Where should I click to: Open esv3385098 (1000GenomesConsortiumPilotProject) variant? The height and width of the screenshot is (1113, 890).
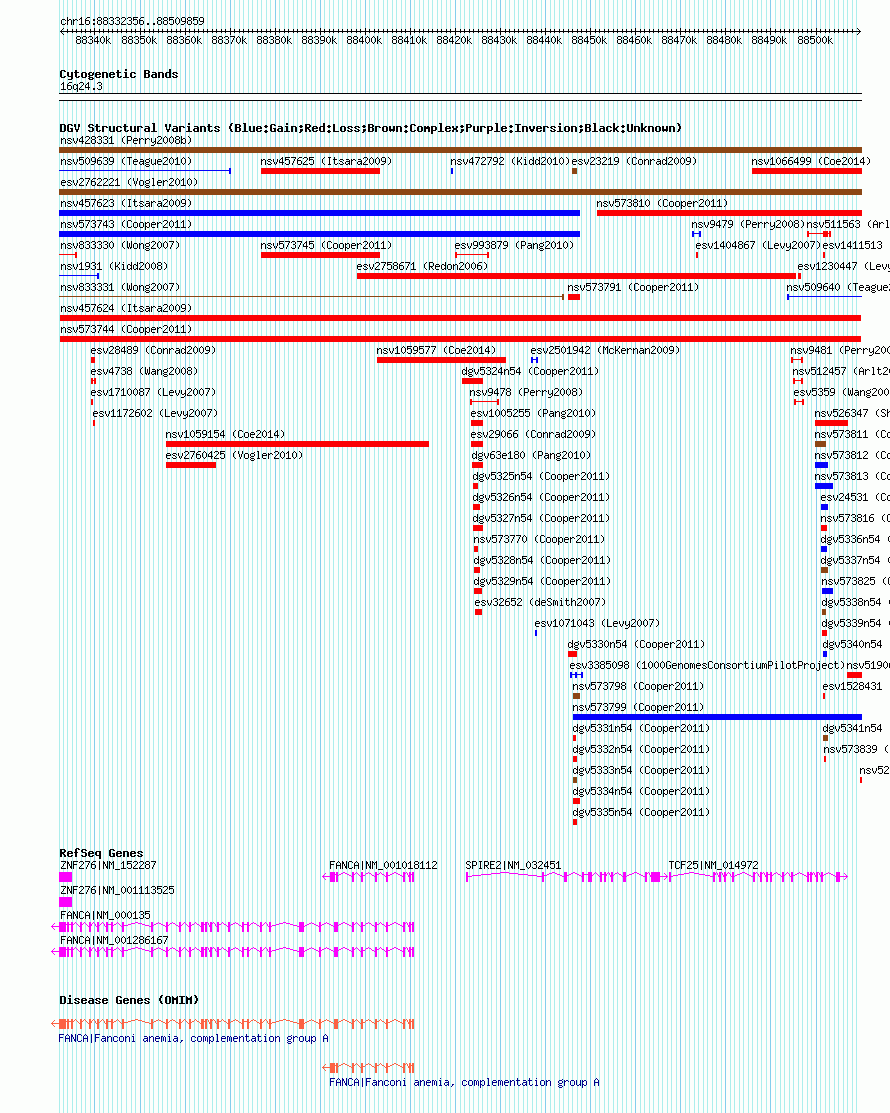707,666
